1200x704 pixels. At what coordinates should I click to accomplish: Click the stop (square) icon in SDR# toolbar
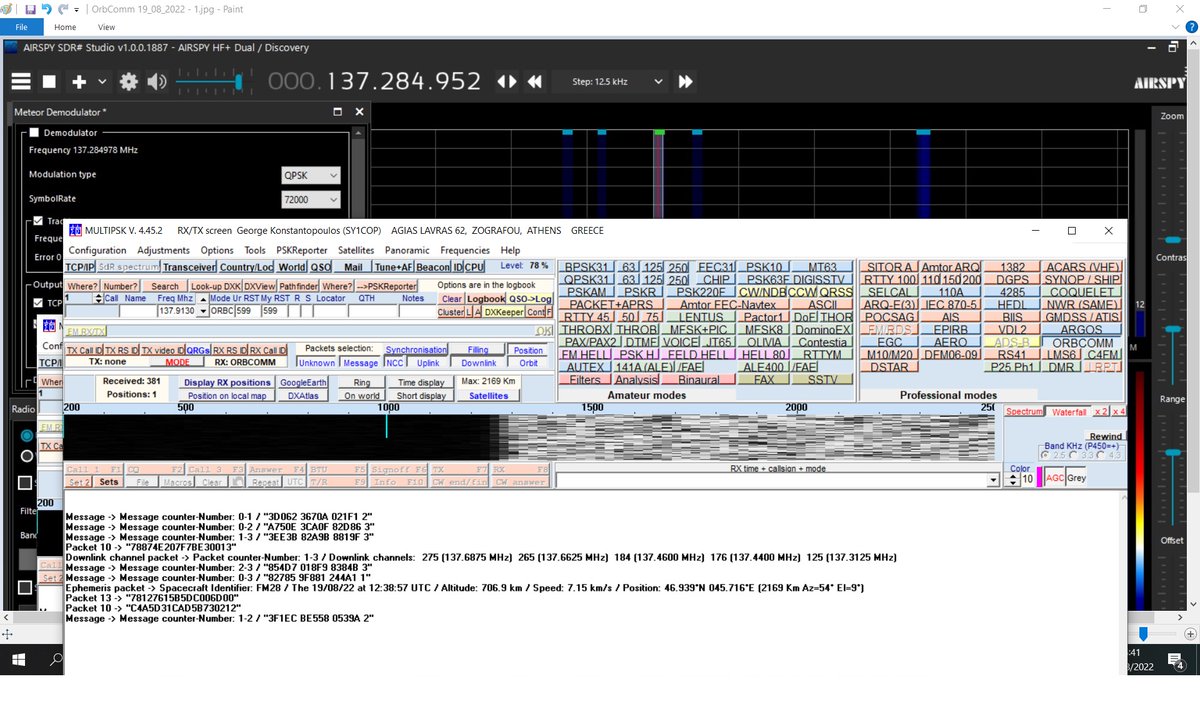coord(48,81)
